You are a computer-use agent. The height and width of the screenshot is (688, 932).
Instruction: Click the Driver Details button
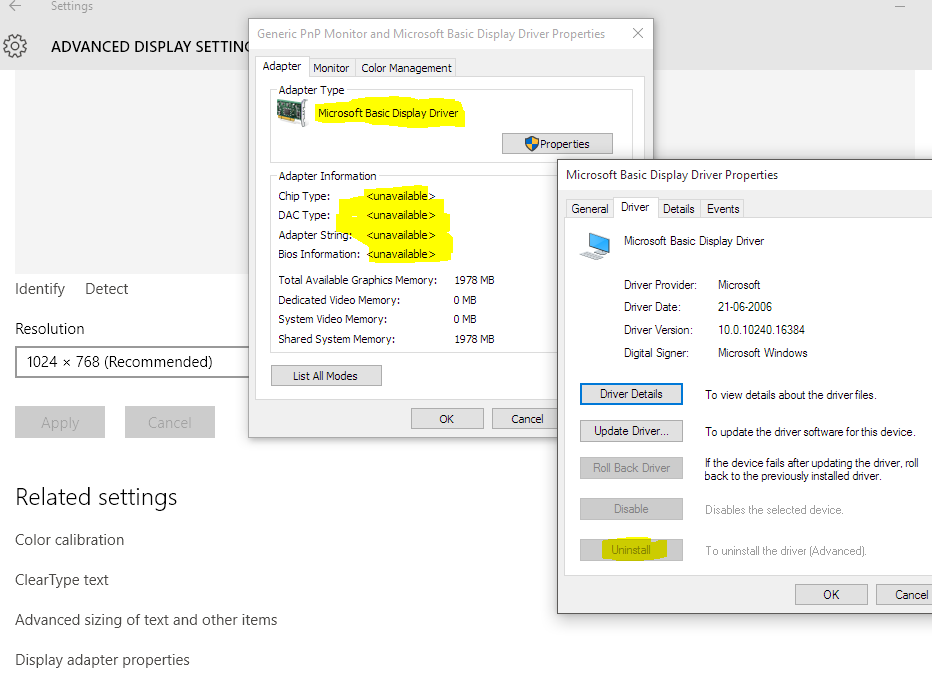click(x=631, y=394)
